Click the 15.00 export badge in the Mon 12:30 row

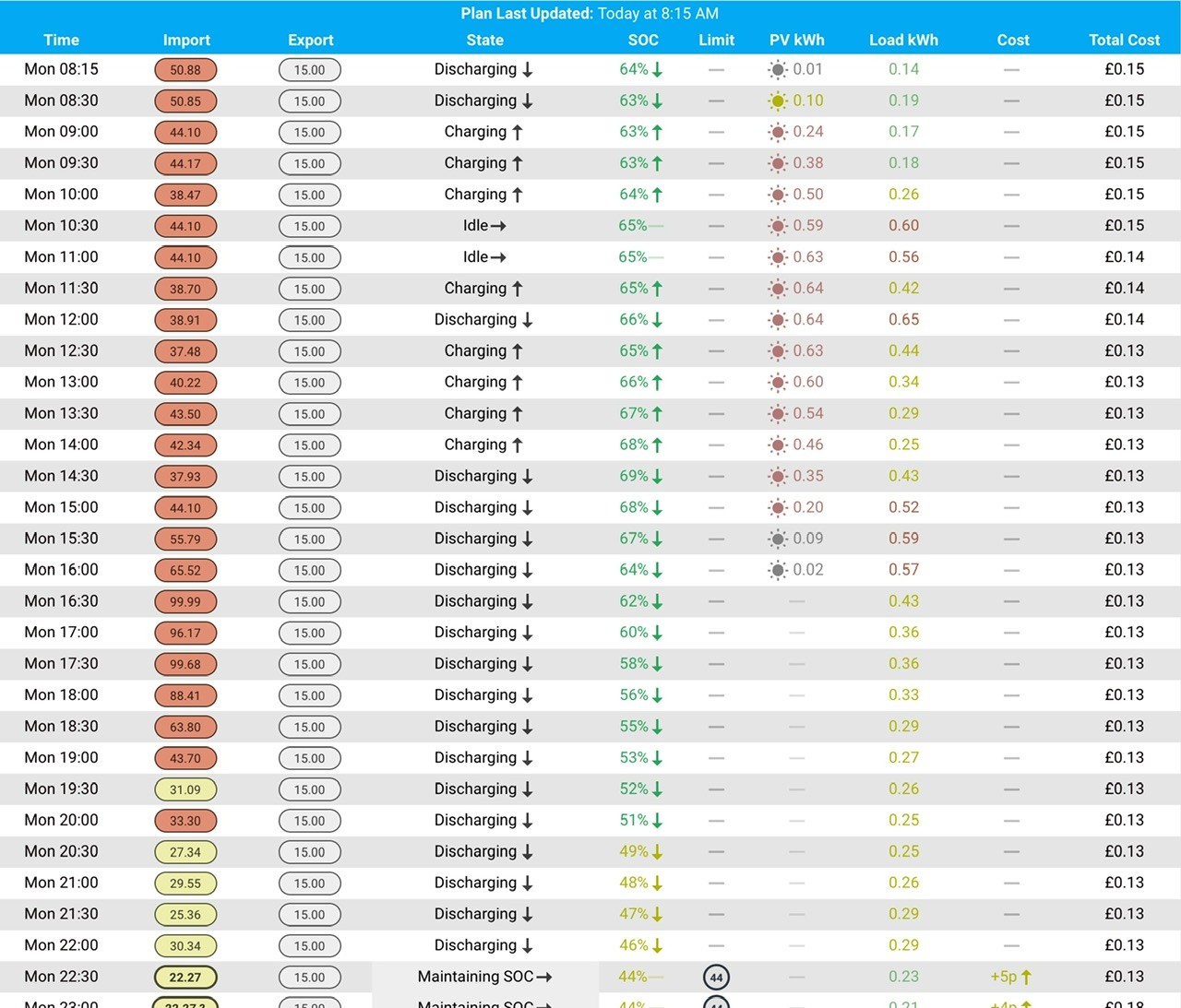tap(310, 352)
